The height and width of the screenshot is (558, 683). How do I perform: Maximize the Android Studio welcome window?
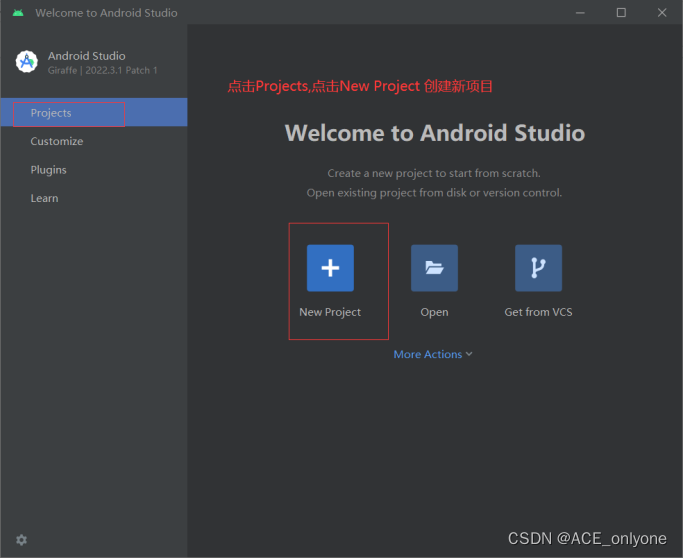pyautogui.click(x=621, y=13)
